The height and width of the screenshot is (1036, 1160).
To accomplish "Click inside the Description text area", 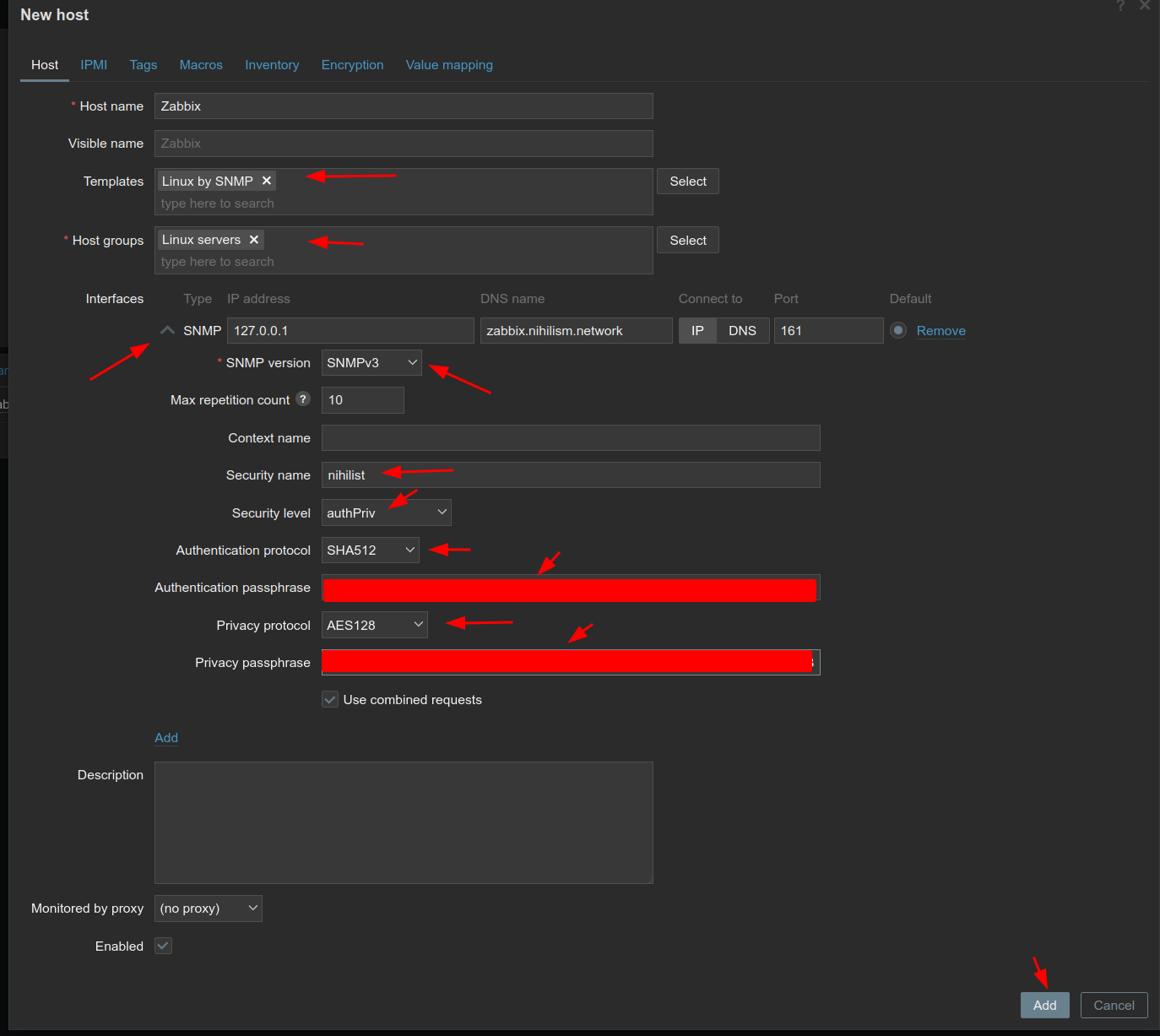I will (404, 822).
